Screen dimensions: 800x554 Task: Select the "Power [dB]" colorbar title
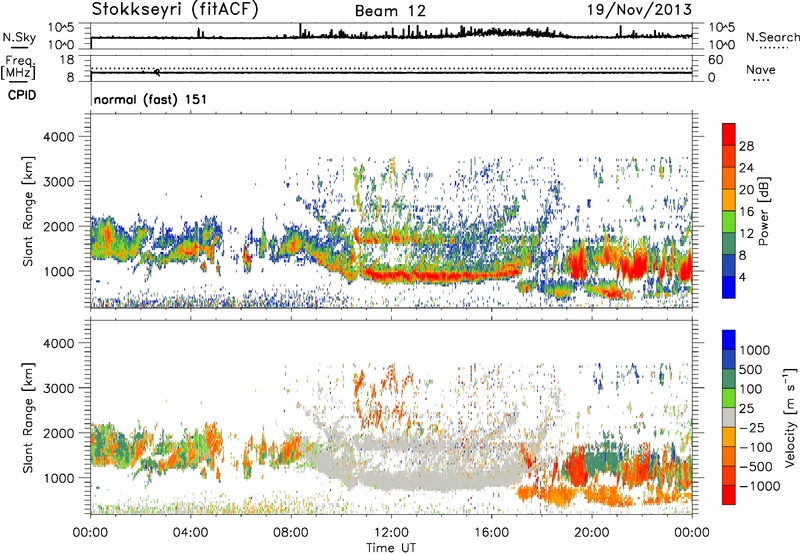[x=763, y=211]
